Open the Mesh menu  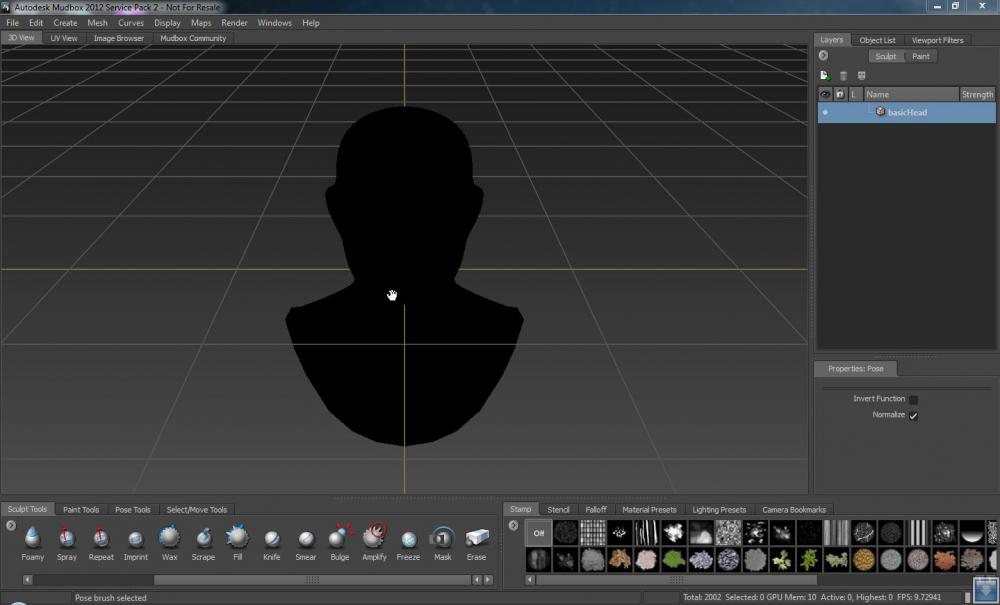coord(97,22)
